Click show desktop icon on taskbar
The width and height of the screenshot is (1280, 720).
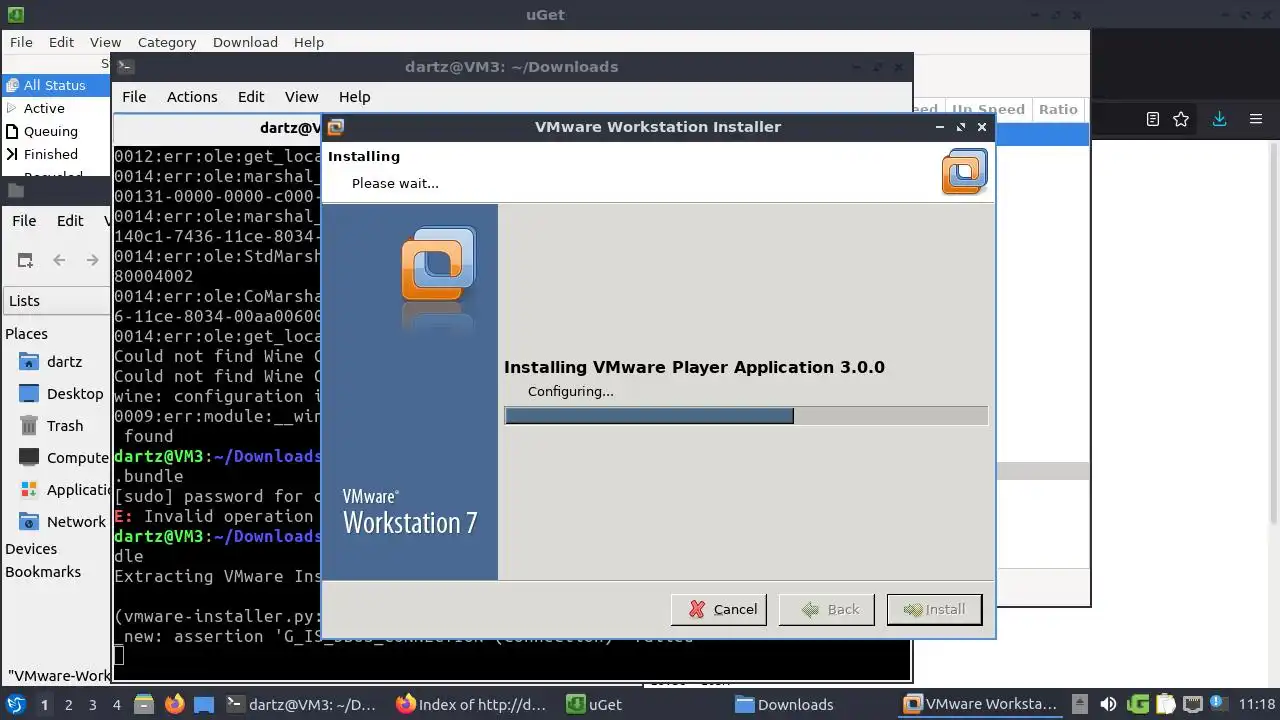(x=203, y=704)
